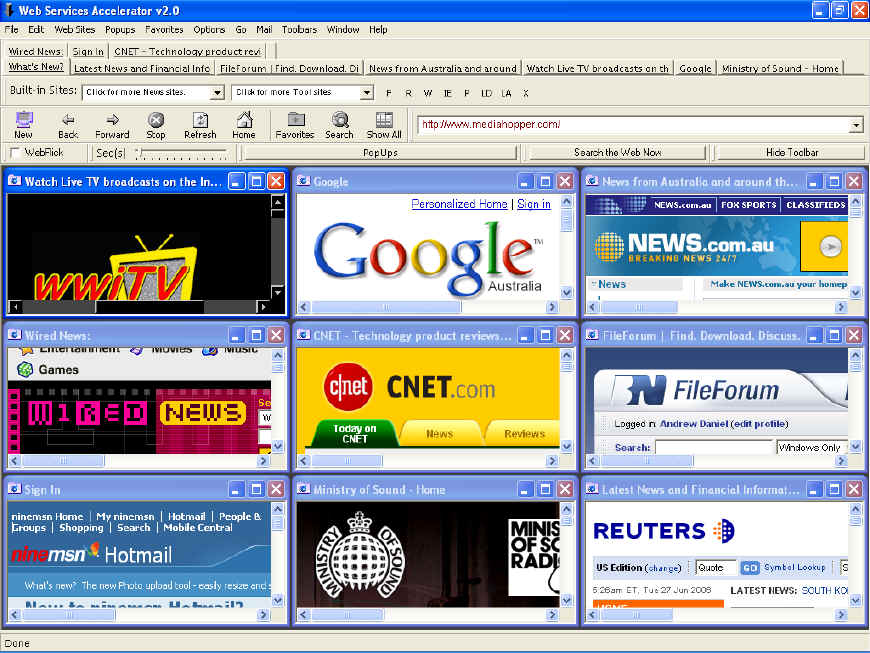The image size is (870, 653).
Task: Click the blue Go icon beside Quote field
Action: point(750,568)
